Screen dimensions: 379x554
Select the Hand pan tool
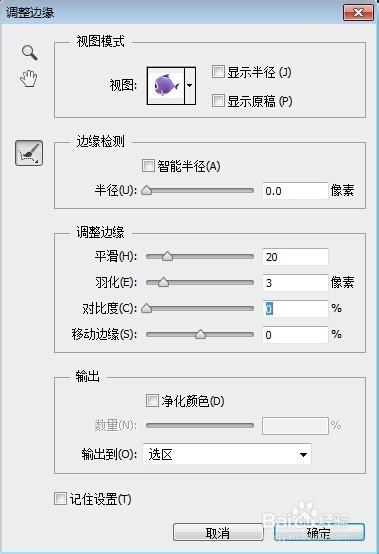click(29, 78)
